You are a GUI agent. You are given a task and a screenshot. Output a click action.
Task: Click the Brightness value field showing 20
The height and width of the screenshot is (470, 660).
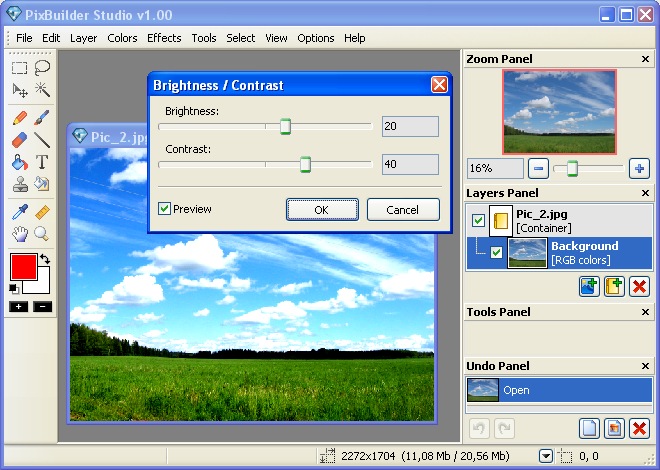point(410,126)
